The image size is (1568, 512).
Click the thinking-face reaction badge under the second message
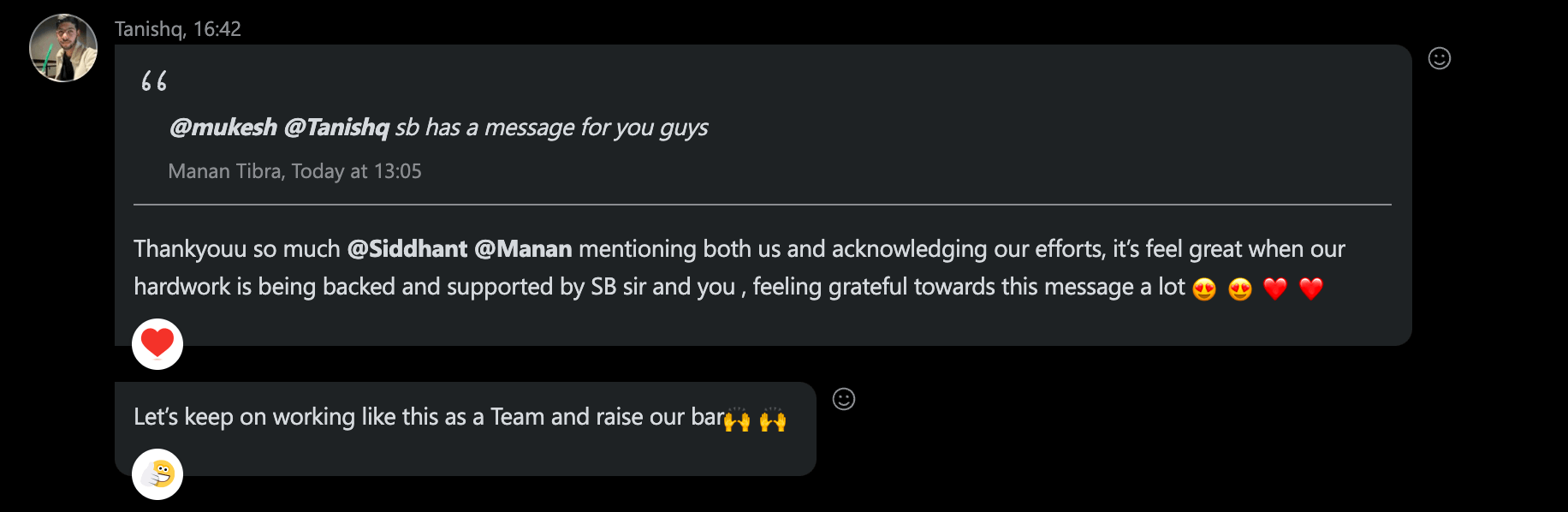pyautogui.click(x=157, y=473)
